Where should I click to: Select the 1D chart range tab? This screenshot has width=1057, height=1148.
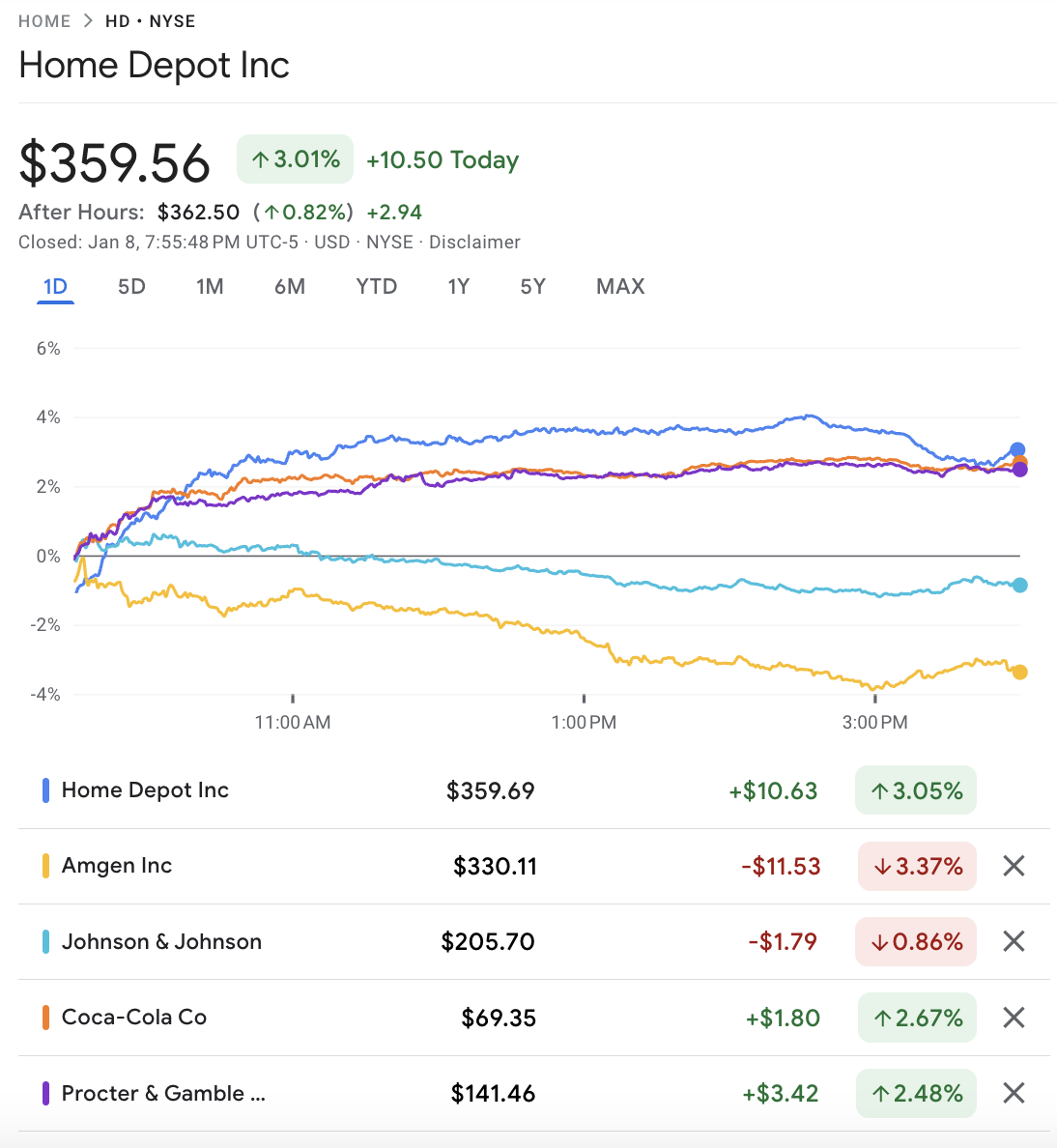[55, 286]
